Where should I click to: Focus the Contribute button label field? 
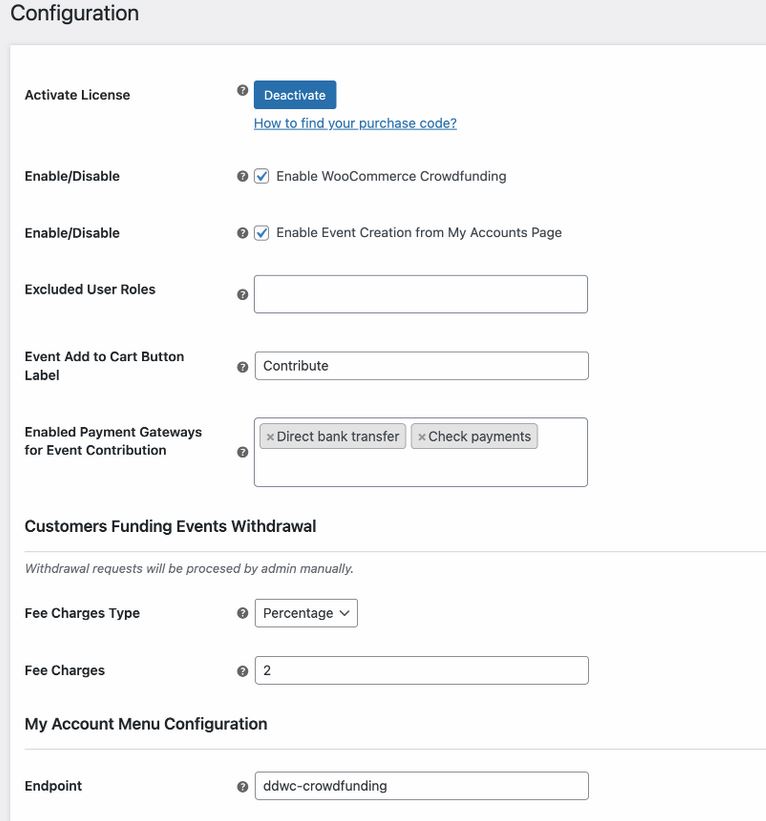tap(421, 365)
